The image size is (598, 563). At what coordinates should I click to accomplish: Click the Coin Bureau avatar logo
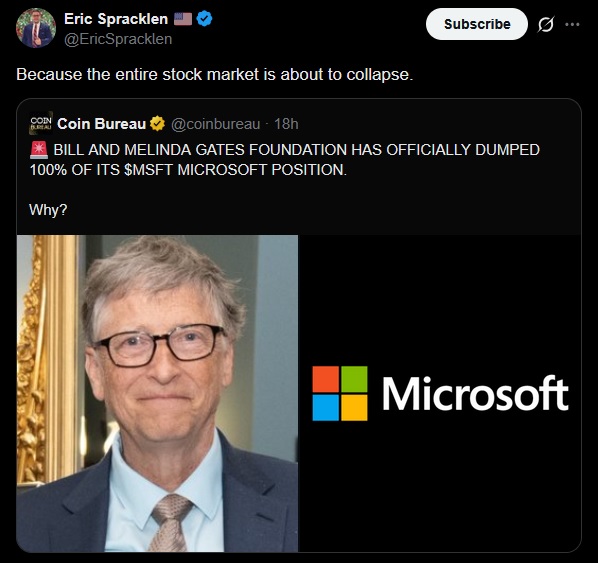tap(41, 123)
